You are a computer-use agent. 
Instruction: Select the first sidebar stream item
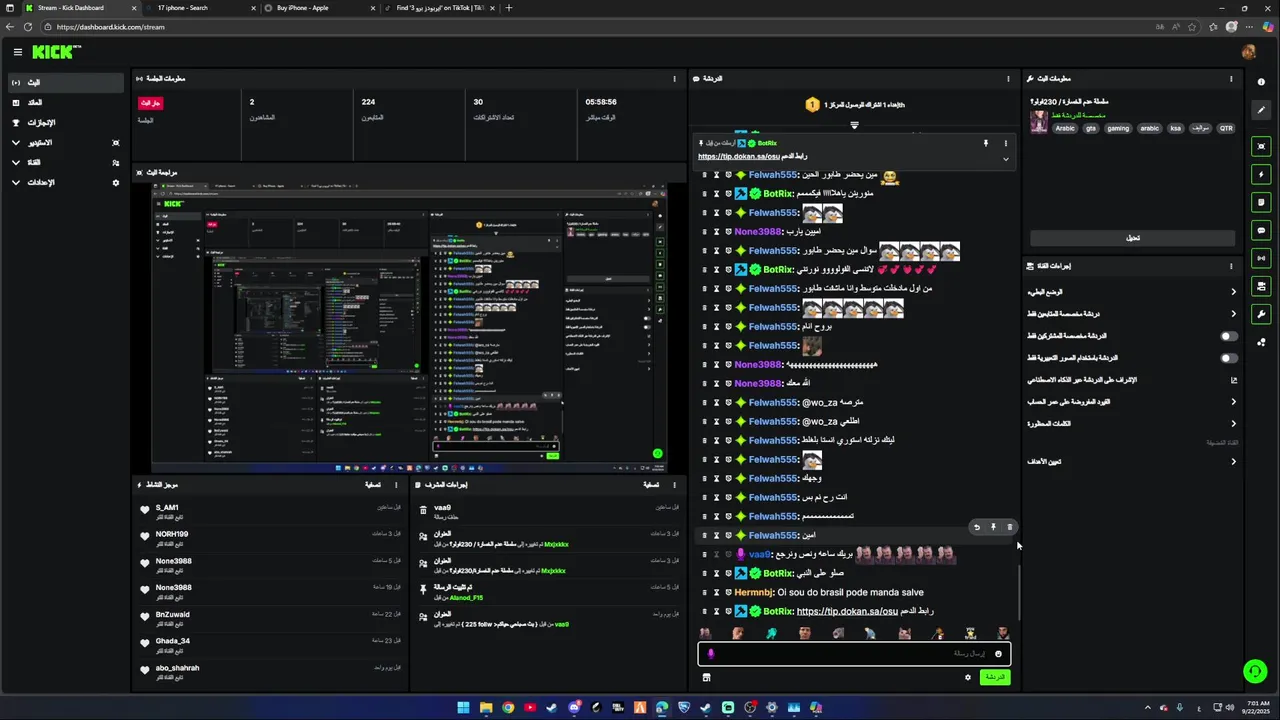pos(65,82)
